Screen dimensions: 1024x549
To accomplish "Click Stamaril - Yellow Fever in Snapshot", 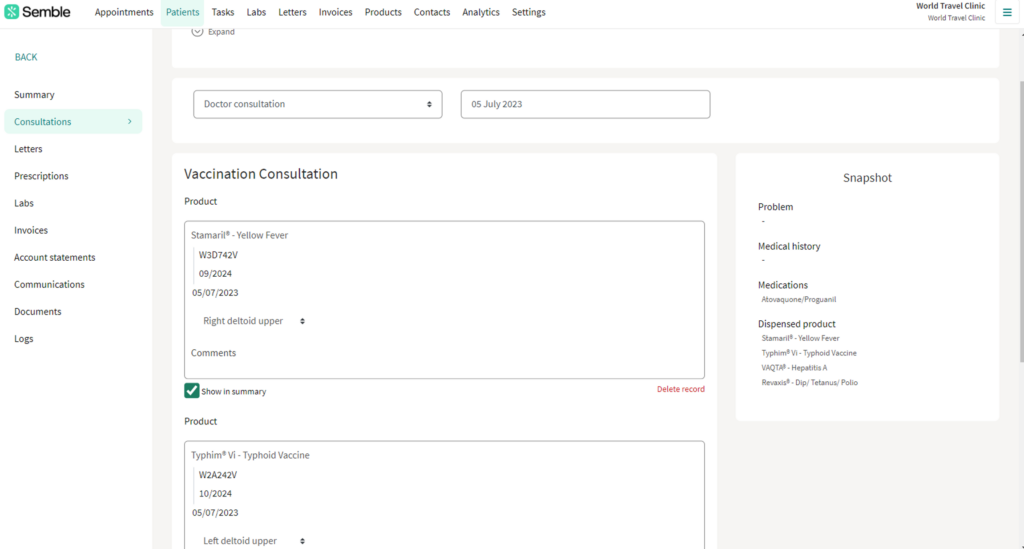I will pyautogui.click(x=800, y=338).
